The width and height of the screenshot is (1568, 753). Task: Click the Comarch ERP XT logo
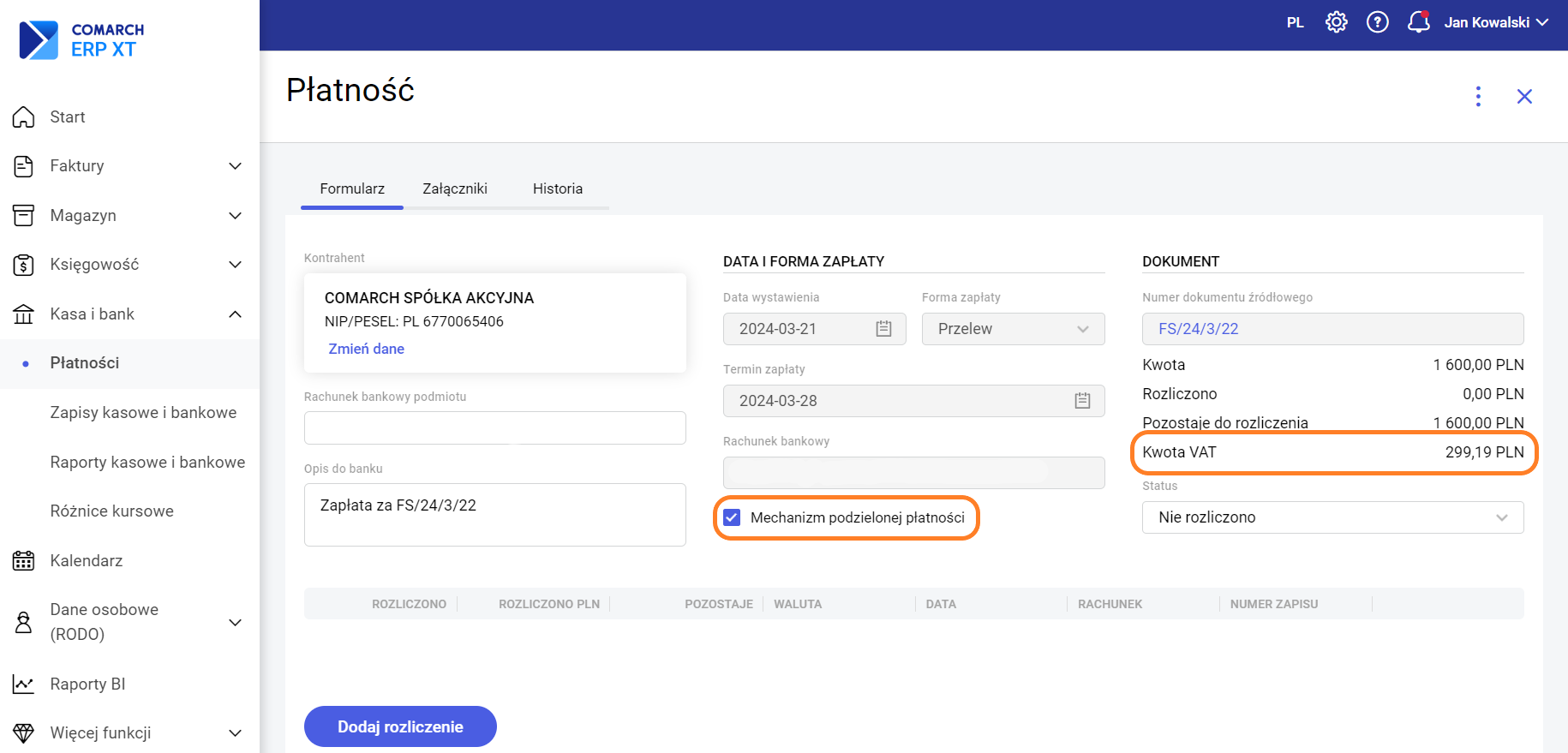point(82,40)
